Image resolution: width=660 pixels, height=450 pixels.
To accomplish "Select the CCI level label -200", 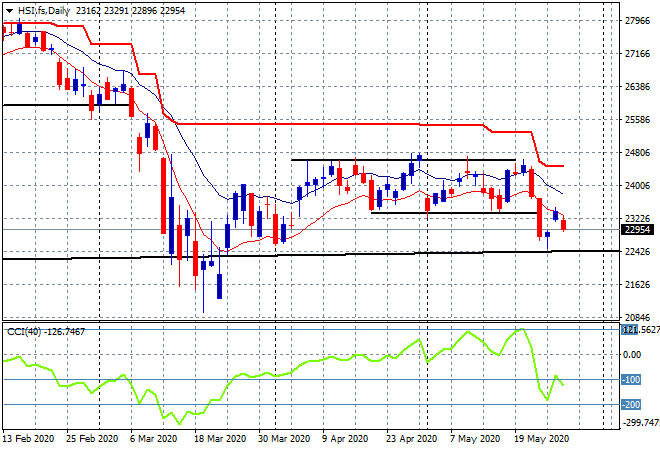I will click(x=631, y=405).
